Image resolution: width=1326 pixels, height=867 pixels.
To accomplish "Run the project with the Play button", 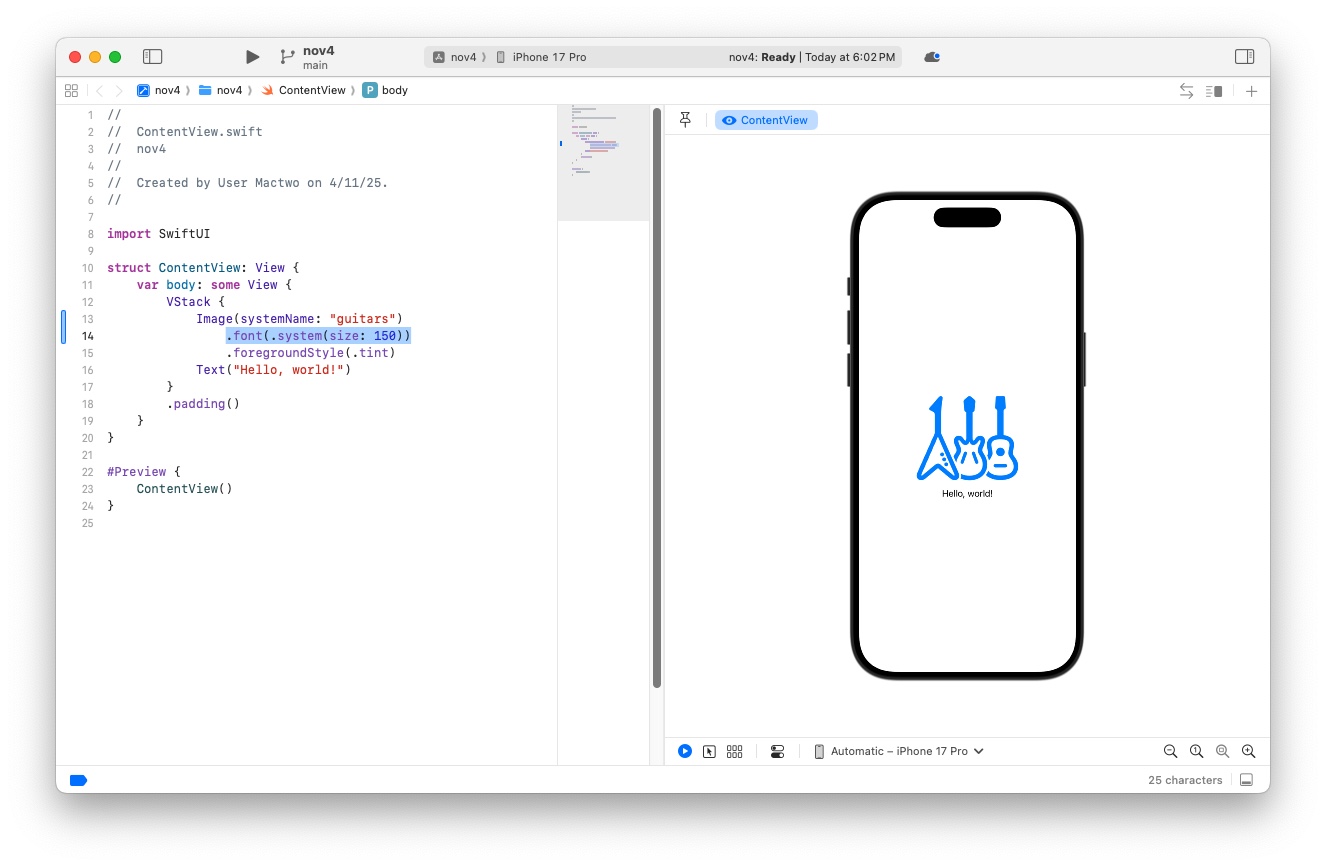I will click(252, 57).
